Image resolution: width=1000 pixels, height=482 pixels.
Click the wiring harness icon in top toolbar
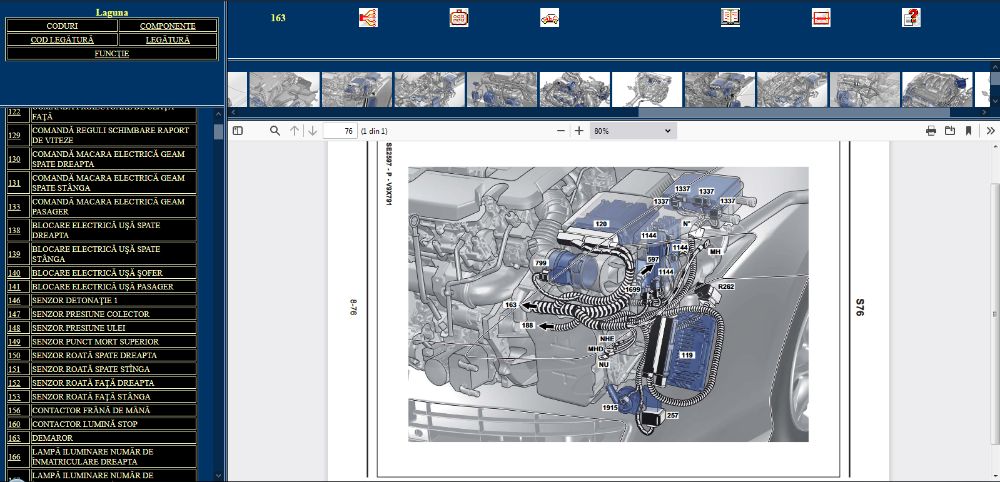pos(368,17)
